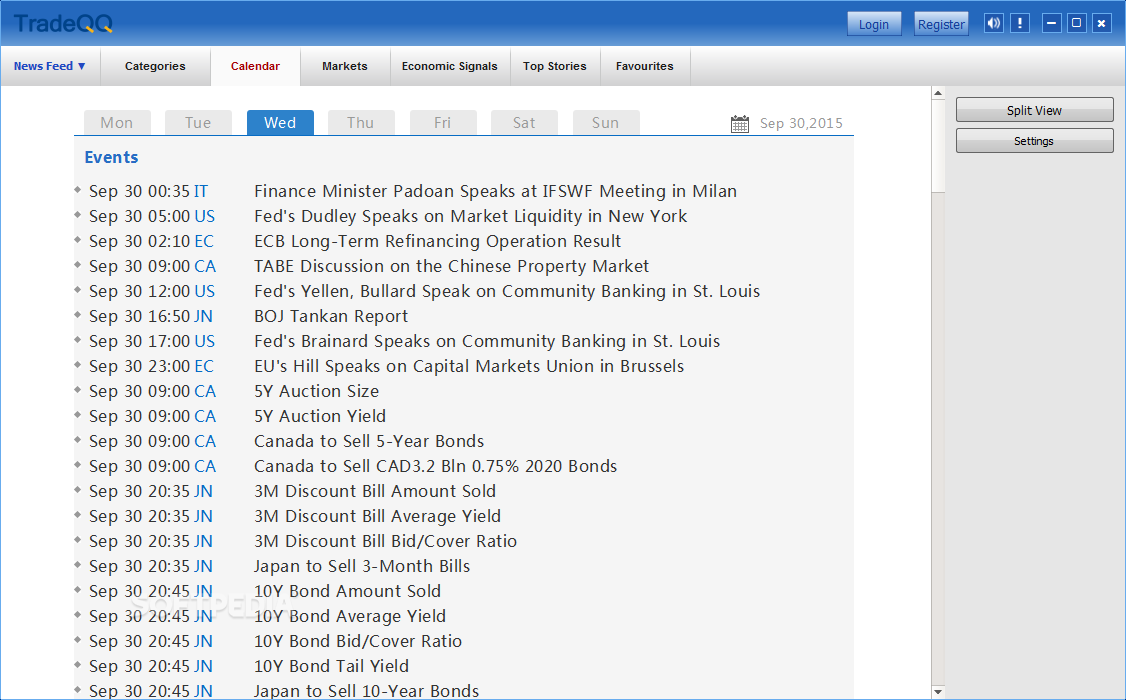The width and height of the screenshot is (1126, 700).
Task: Click the 5Y Auction Size event
Action: pyautogui.click(x=317, y=391)
